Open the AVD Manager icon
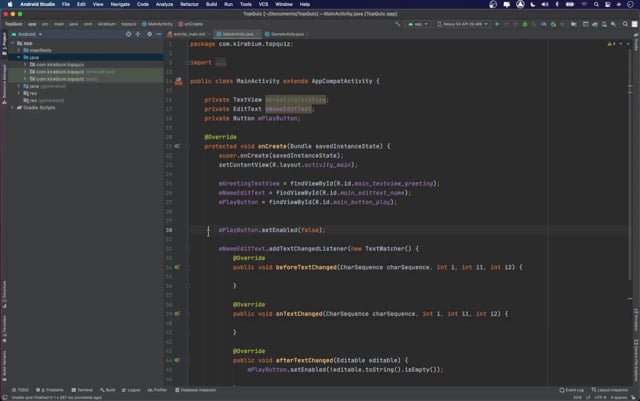 [604, 24]
